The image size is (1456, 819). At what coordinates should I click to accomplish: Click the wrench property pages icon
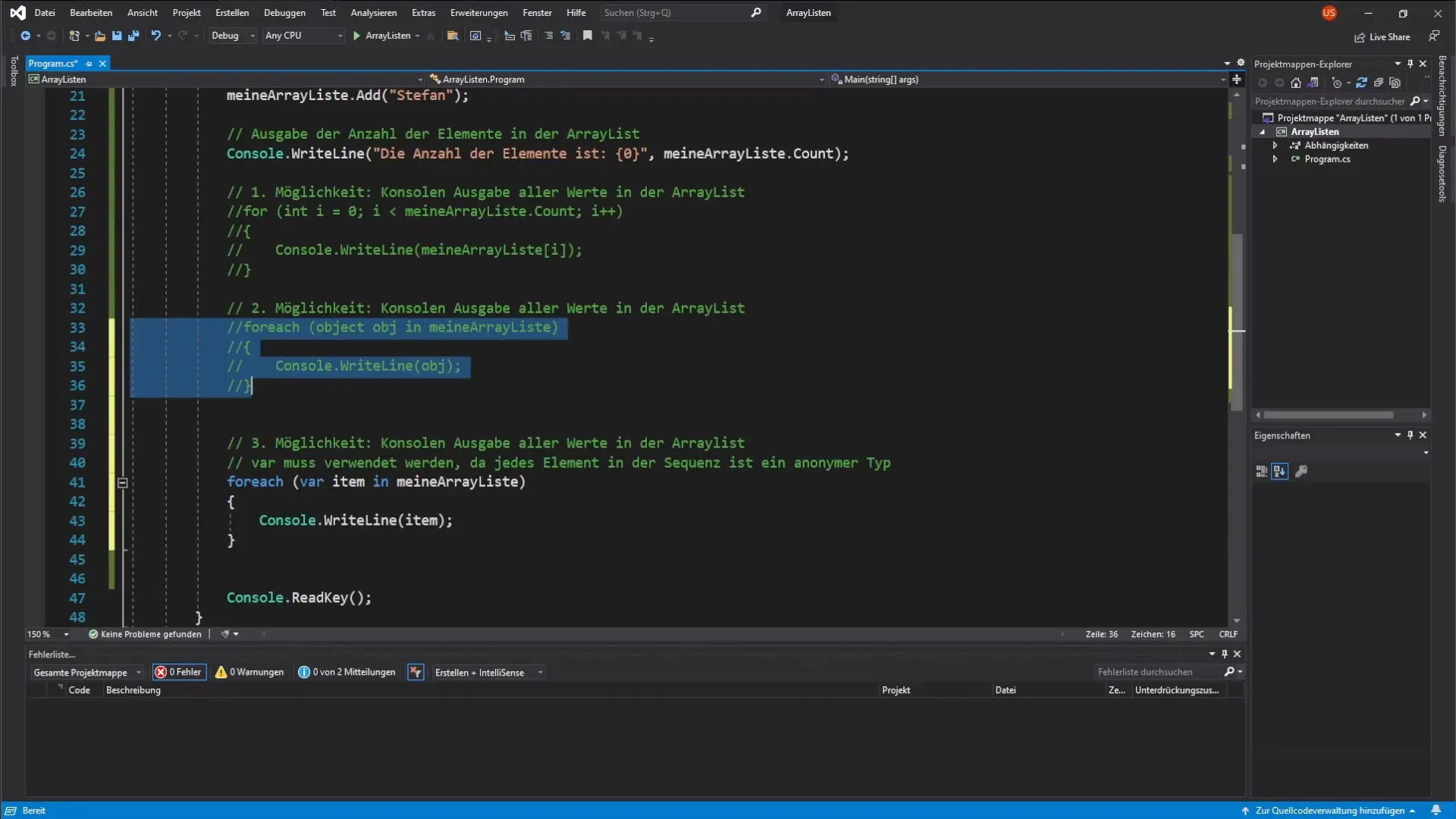[1301, 471]
